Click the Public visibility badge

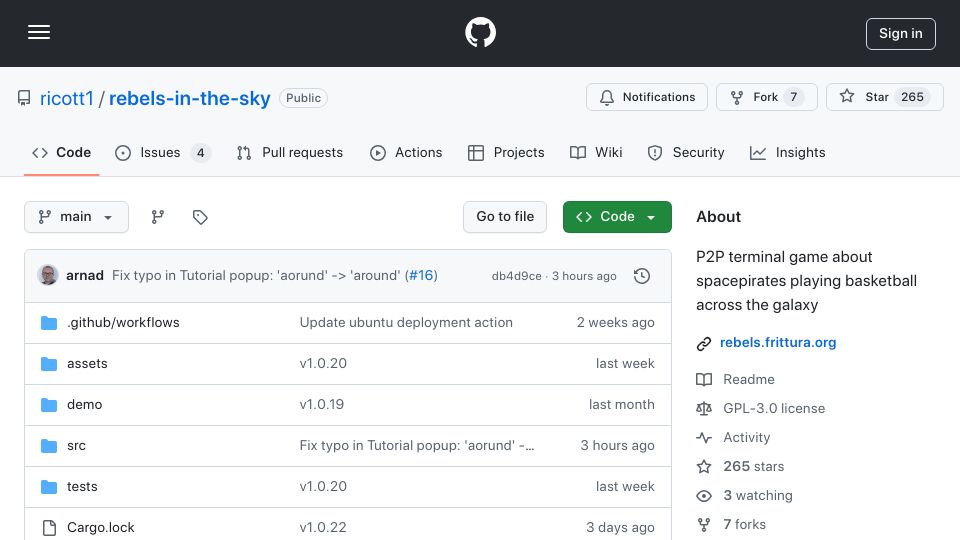[303, 98]
